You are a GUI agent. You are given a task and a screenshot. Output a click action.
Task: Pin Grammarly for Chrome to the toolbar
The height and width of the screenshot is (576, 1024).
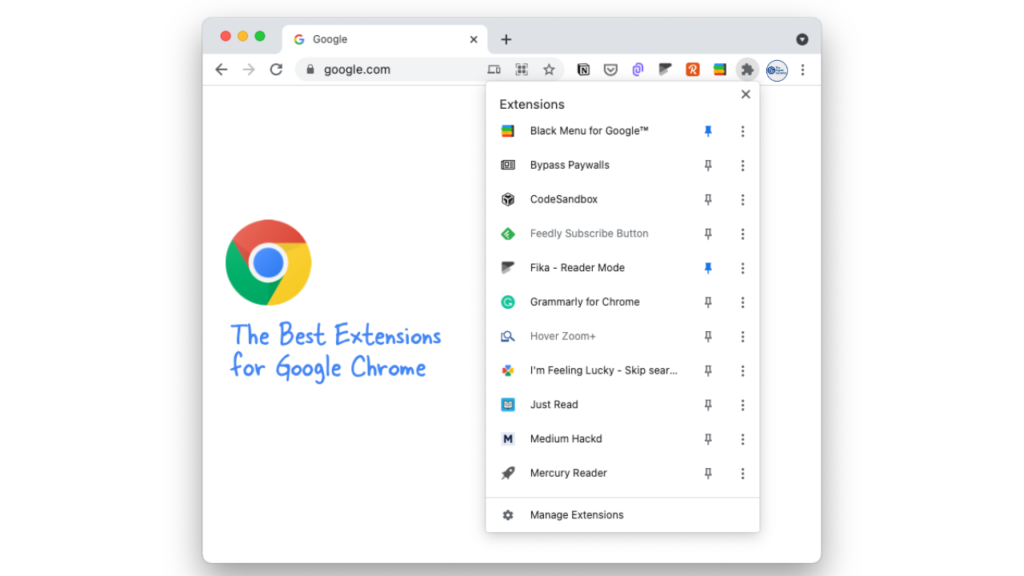tap(708, 302)
